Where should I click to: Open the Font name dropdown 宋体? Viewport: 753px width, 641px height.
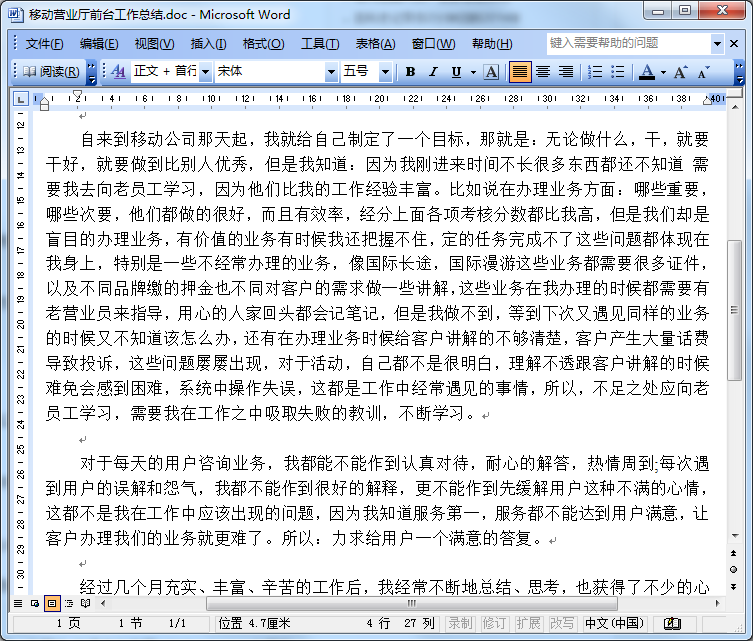pos(331,72)
